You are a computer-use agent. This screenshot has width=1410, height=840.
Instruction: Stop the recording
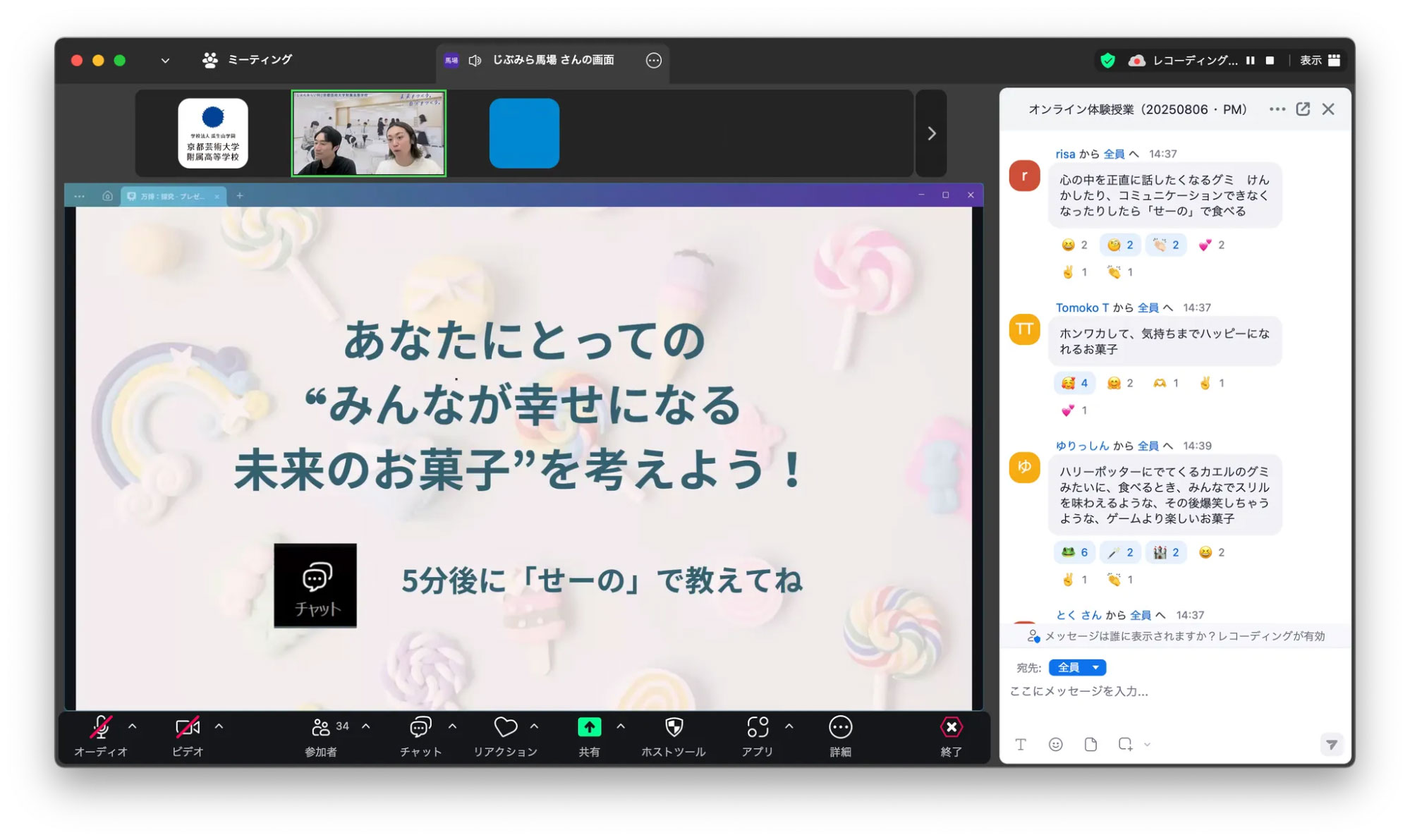[x=1270, y=61]
